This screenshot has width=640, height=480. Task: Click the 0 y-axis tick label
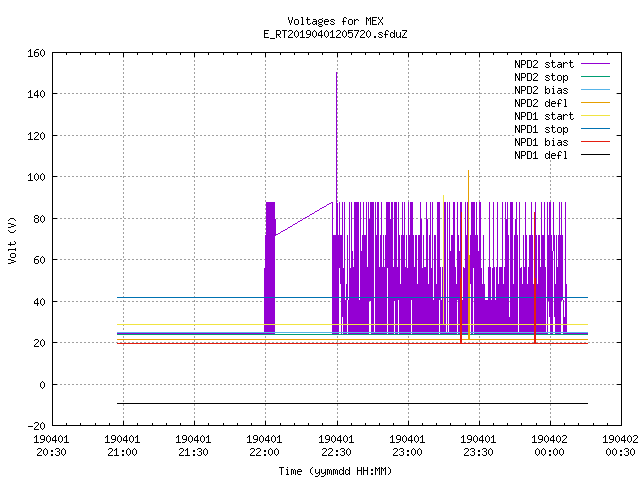pos(42,384)
